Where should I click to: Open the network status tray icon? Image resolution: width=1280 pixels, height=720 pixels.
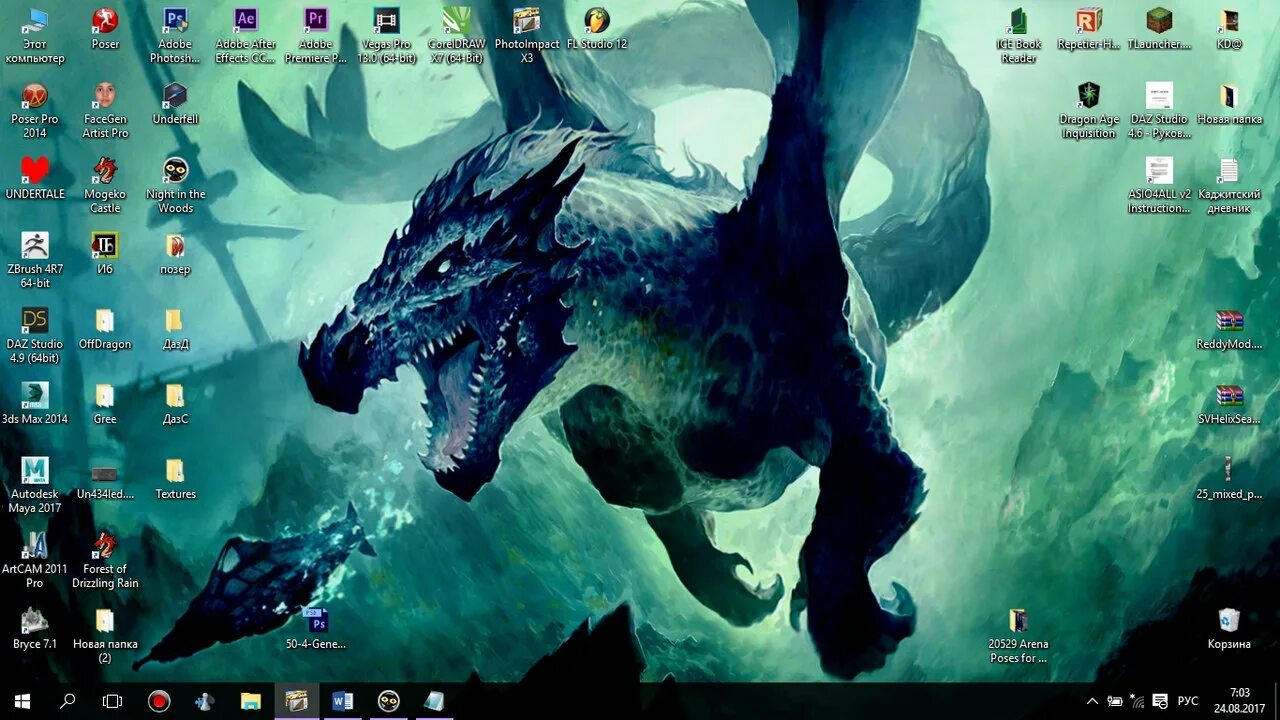(1137, 701)
